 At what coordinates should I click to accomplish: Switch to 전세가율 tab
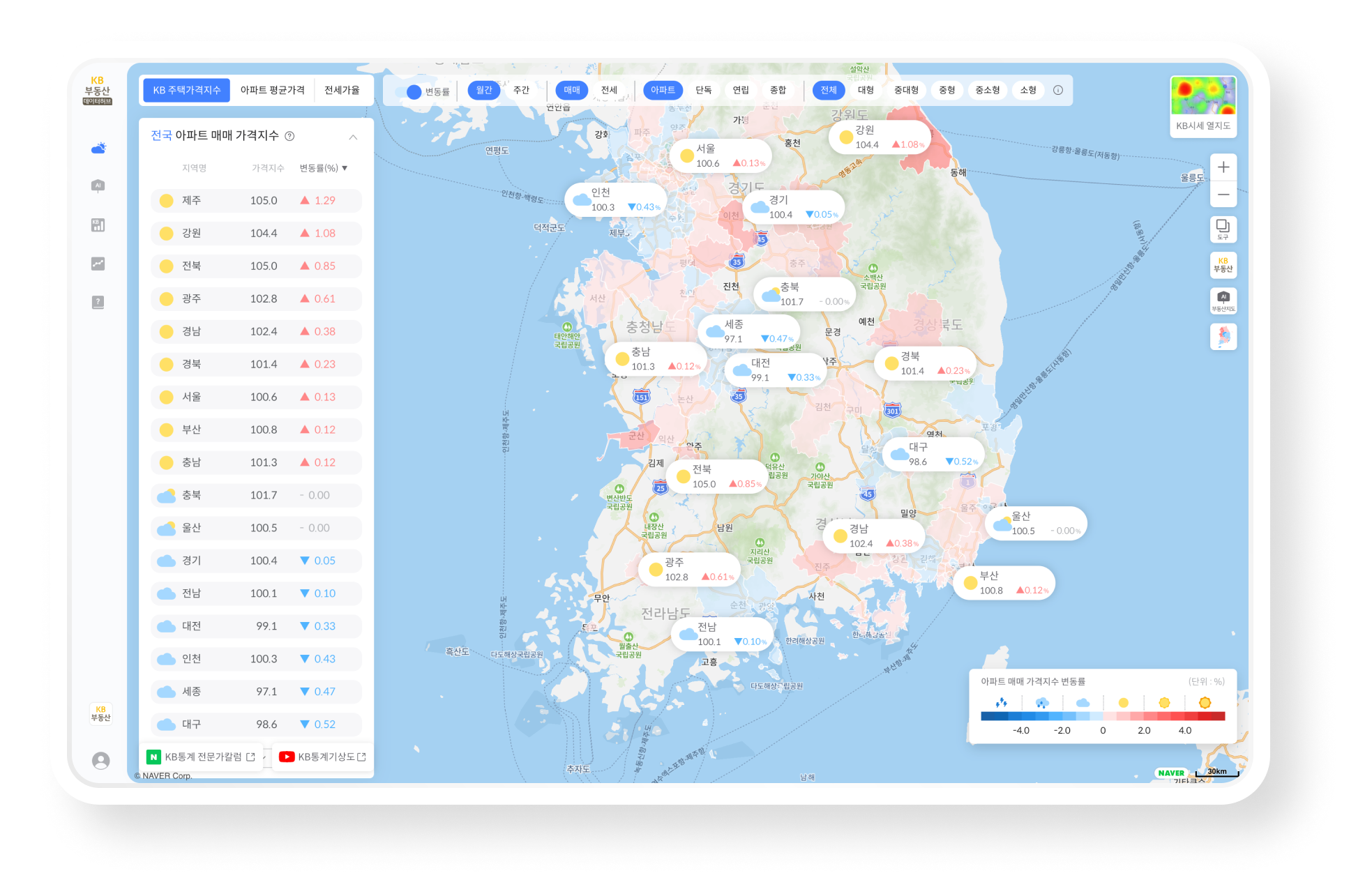(342, 90)
